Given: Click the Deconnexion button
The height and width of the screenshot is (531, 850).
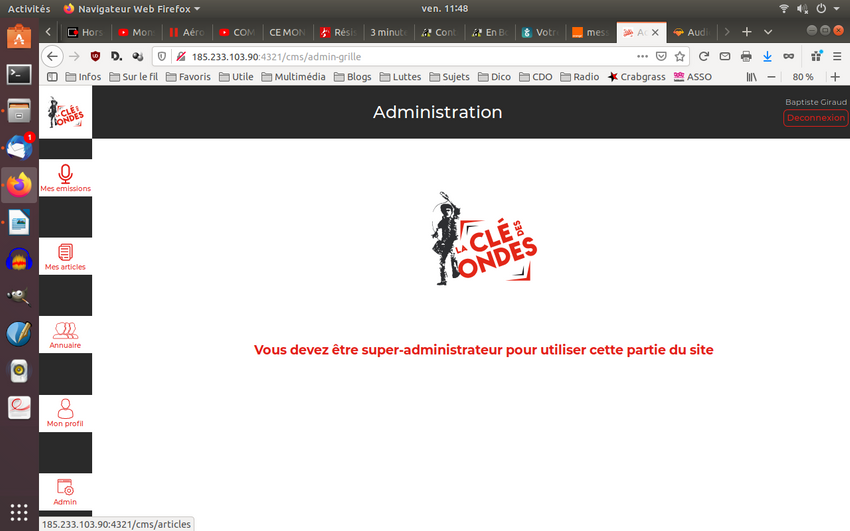Looking at the screenshot, I should tap(815, 118).
